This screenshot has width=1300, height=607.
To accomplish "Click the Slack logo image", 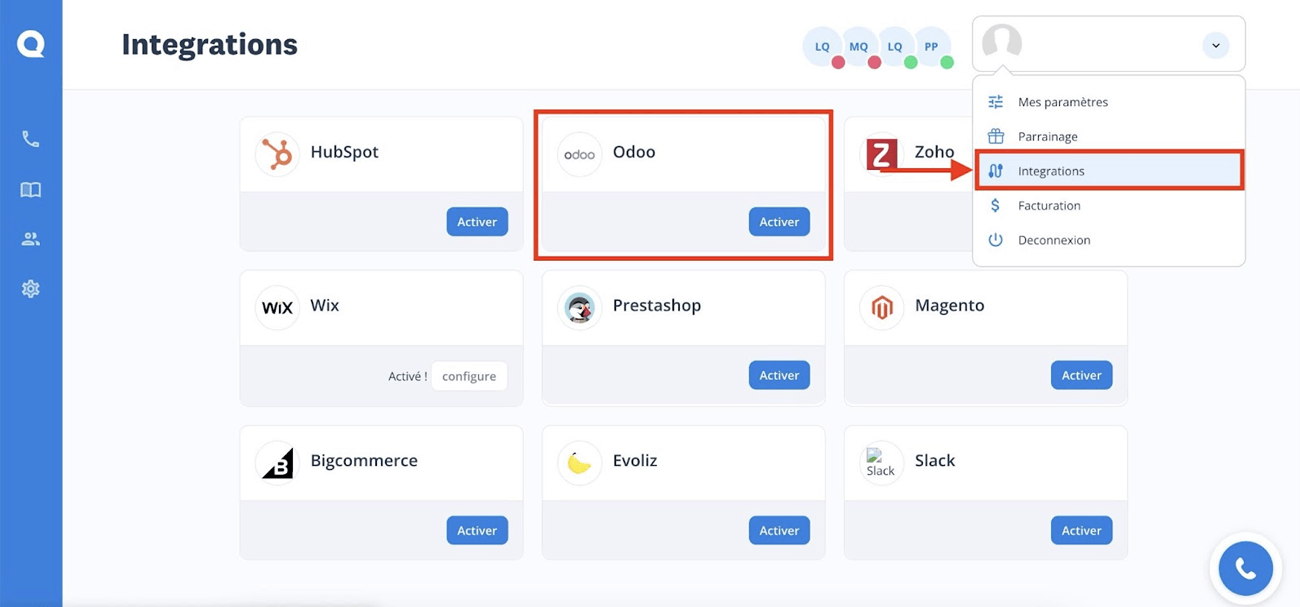I will (881, 462).
